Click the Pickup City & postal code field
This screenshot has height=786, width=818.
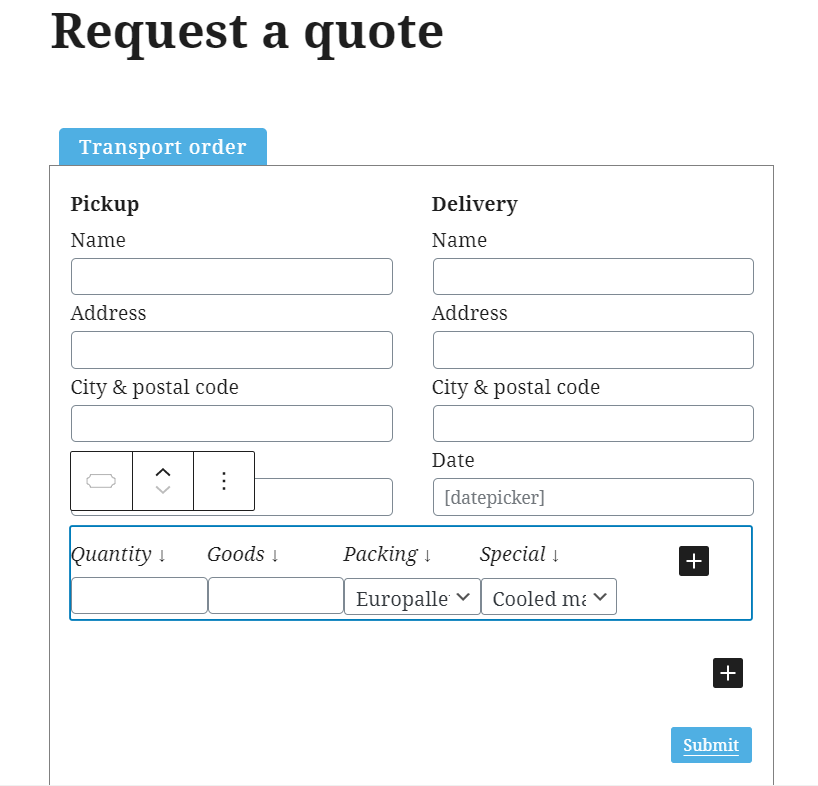232,424
